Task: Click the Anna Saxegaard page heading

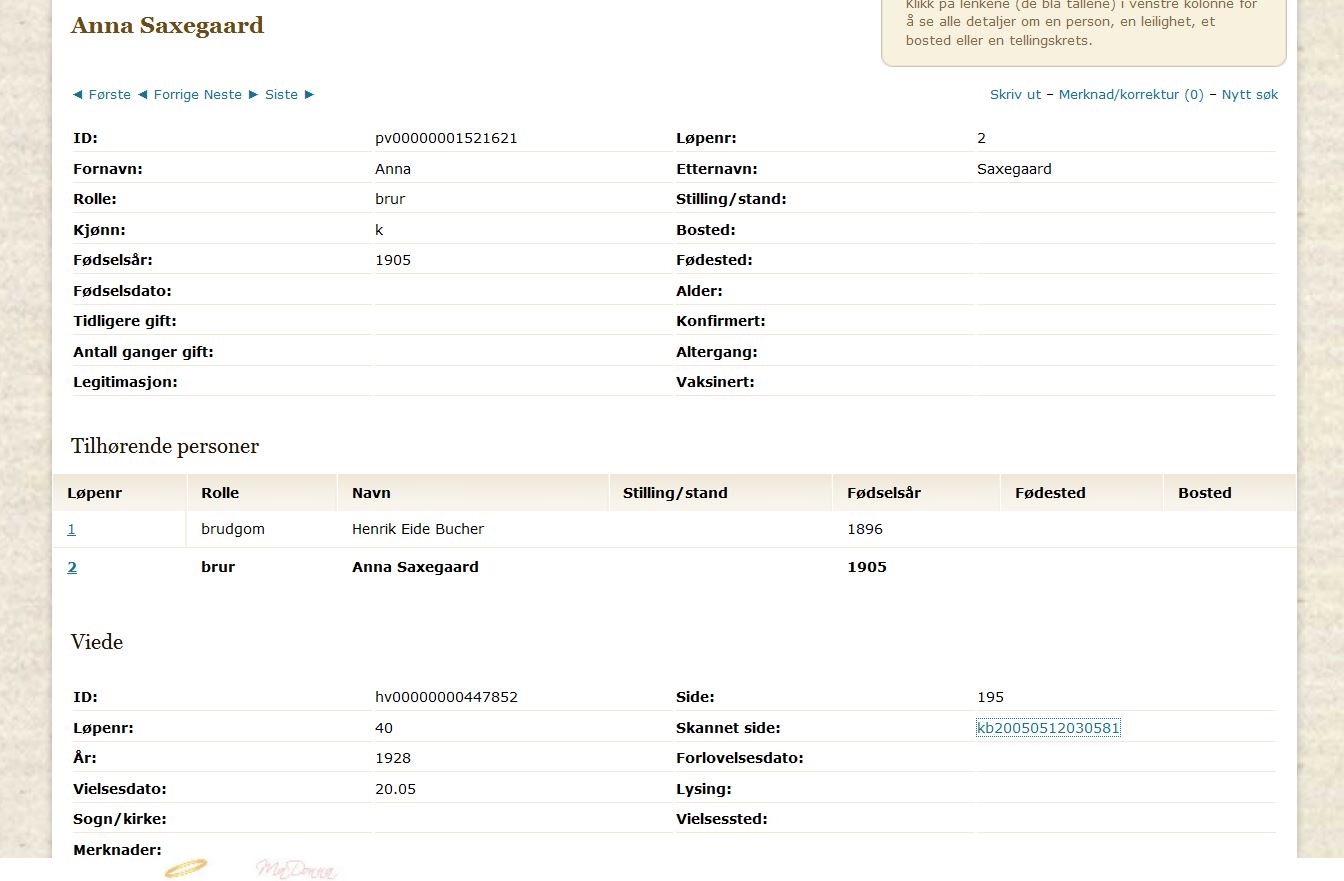Action: pyautogui.click(x=167, y=26)
